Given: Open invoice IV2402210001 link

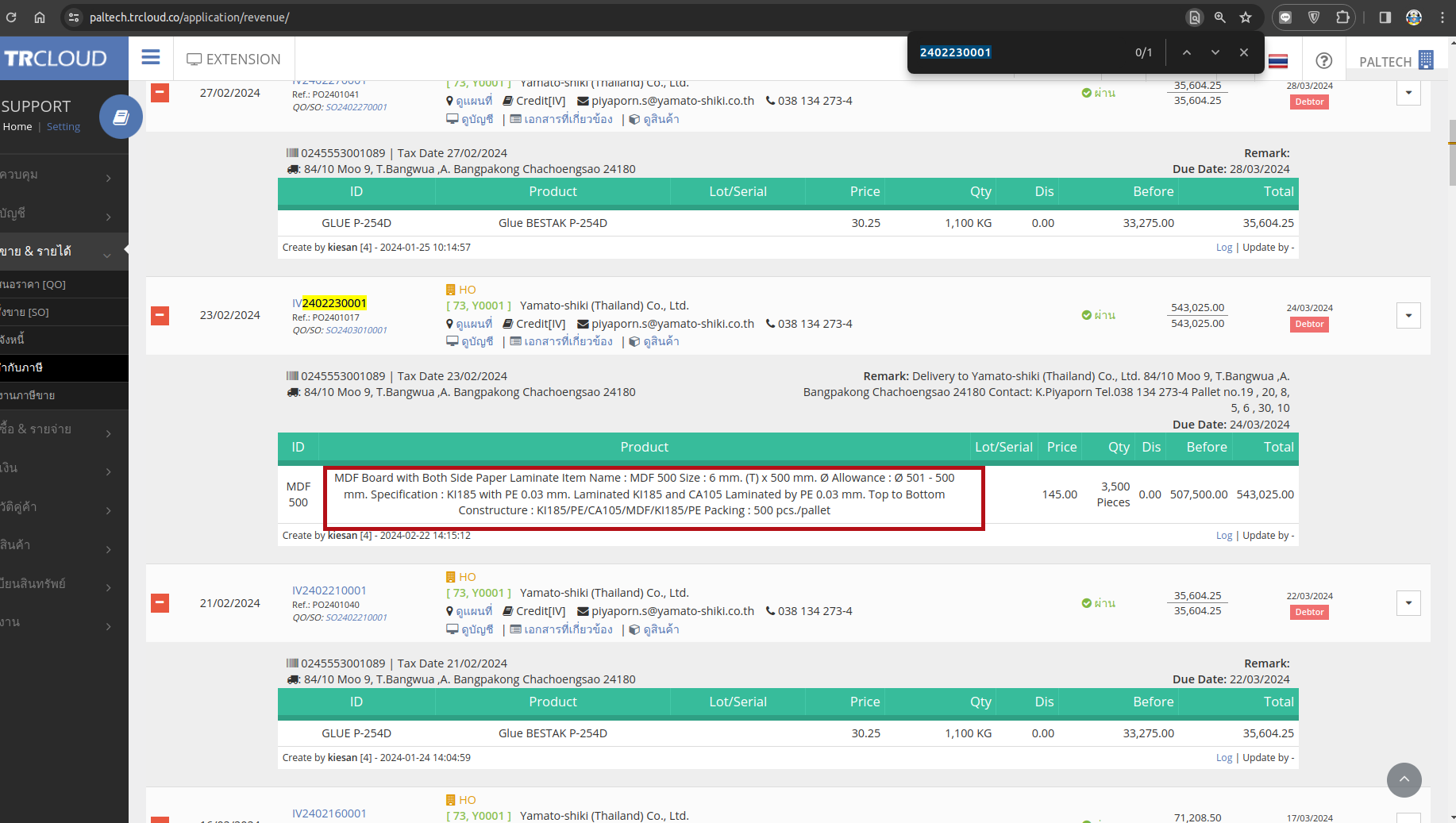Looking at the screenshot, I should (x=329, y=590).
